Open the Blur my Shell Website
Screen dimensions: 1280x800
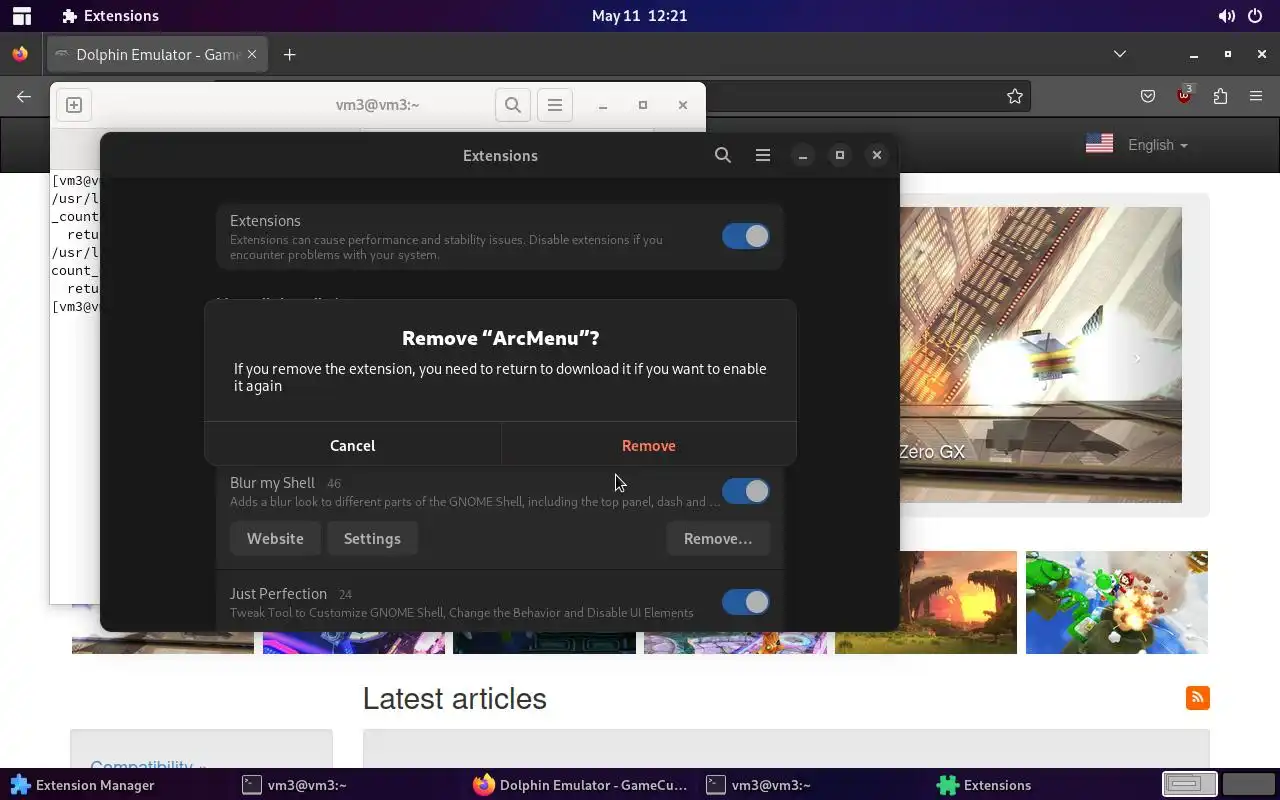(275, 538)
